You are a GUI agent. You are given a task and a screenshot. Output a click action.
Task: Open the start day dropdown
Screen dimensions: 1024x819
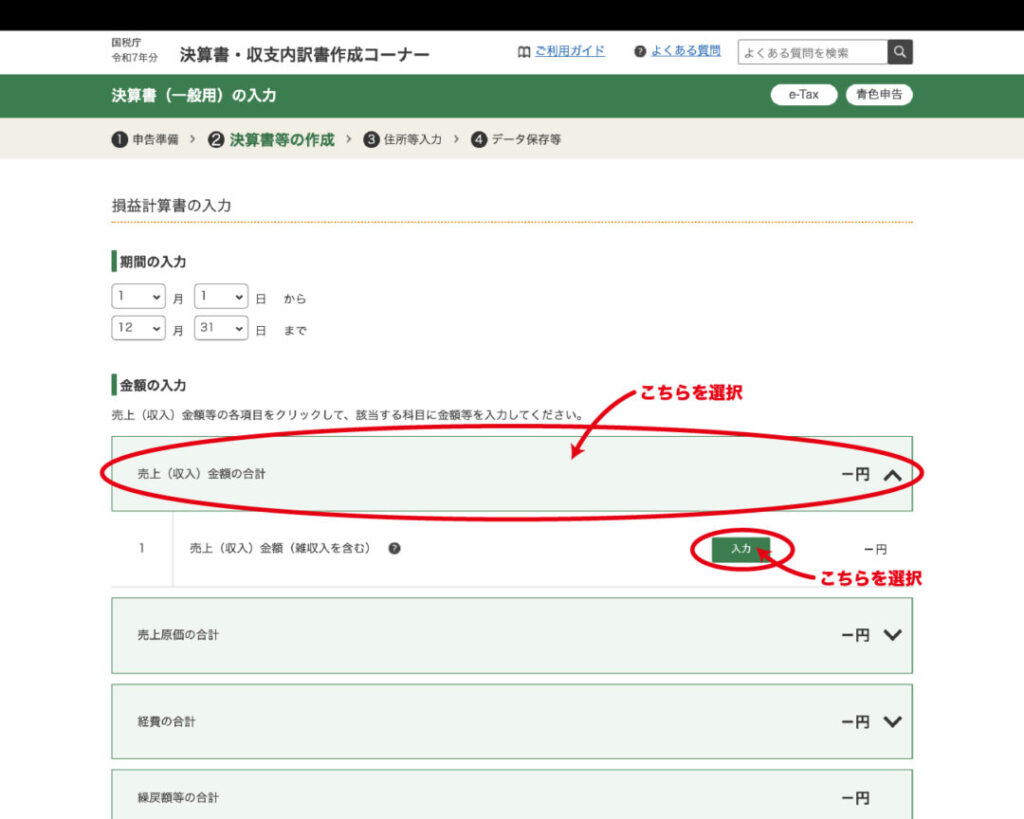click(220, 297)
